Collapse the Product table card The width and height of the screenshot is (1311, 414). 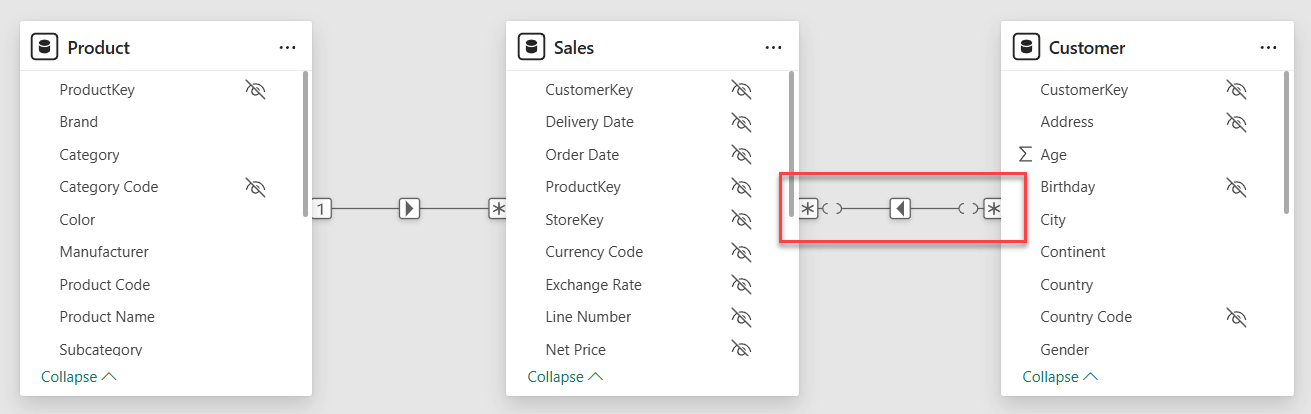click(x=79, y=377)
